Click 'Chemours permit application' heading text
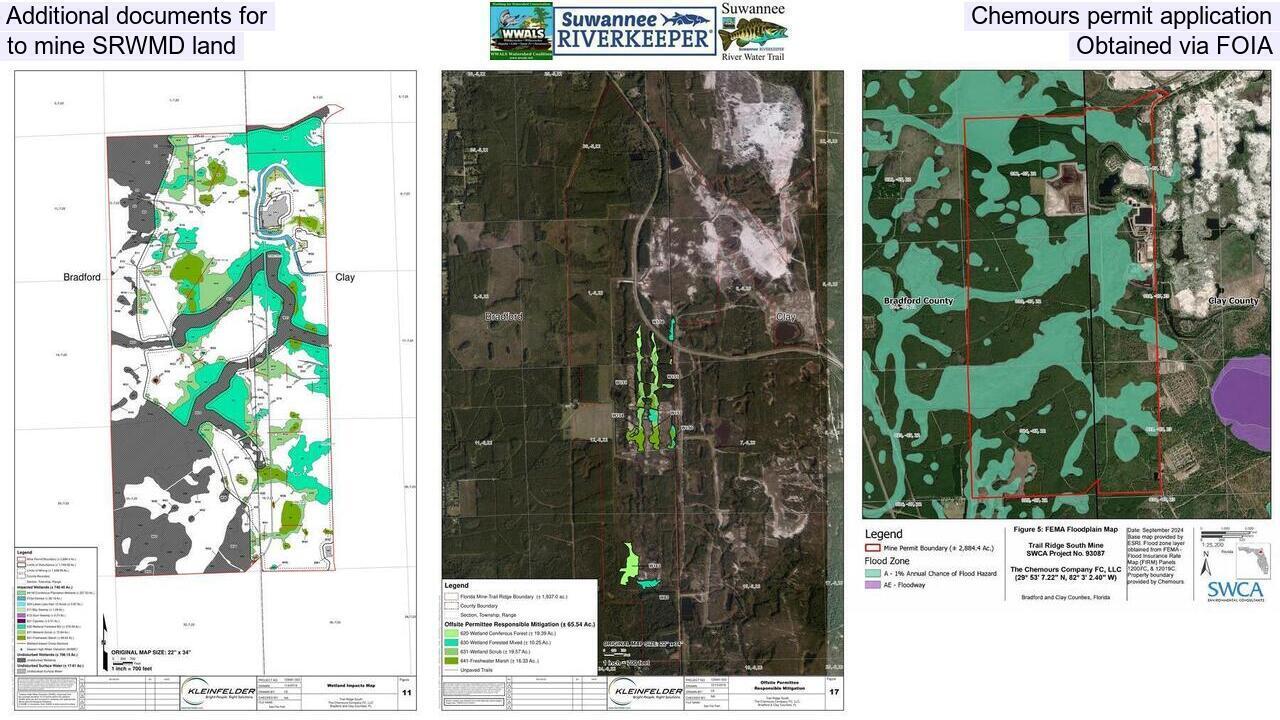Screen dimensions: 1280x720 point(1121,16)
